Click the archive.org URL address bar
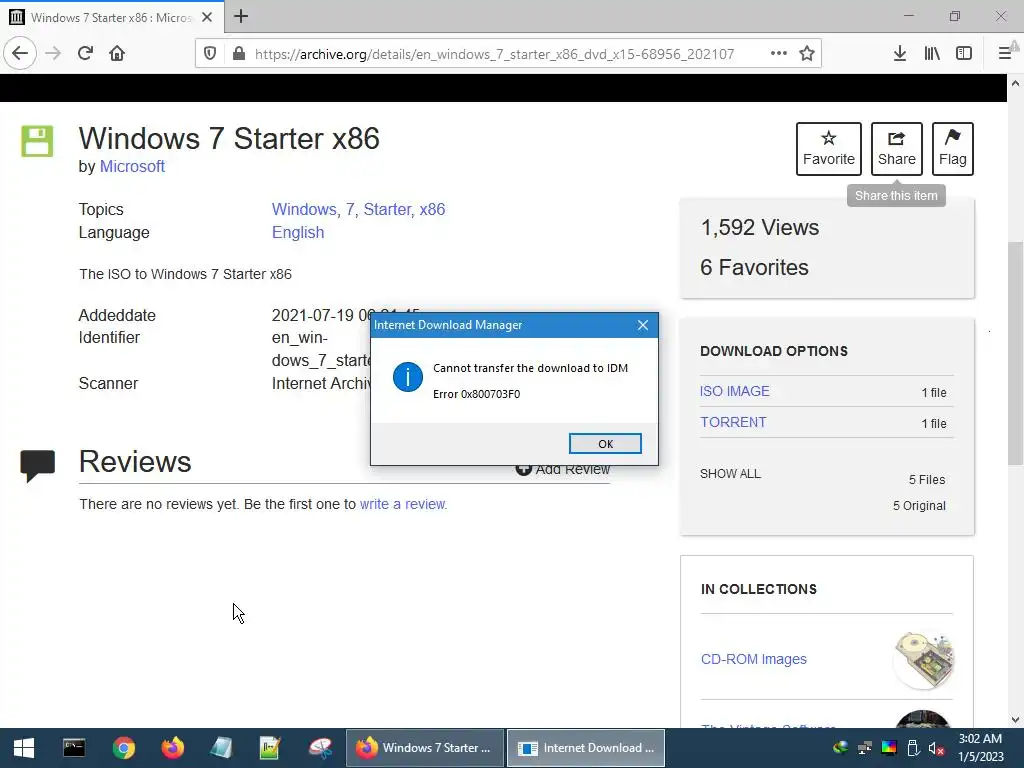The width and height of the screenshot is (1024, 768). point(494,54)
